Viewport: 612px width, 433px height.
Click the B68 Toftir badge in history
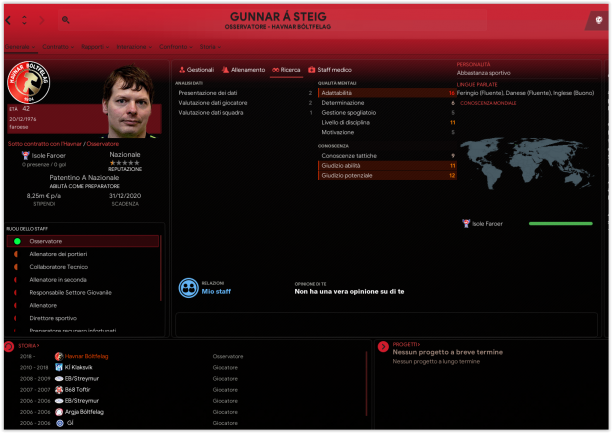59,390
